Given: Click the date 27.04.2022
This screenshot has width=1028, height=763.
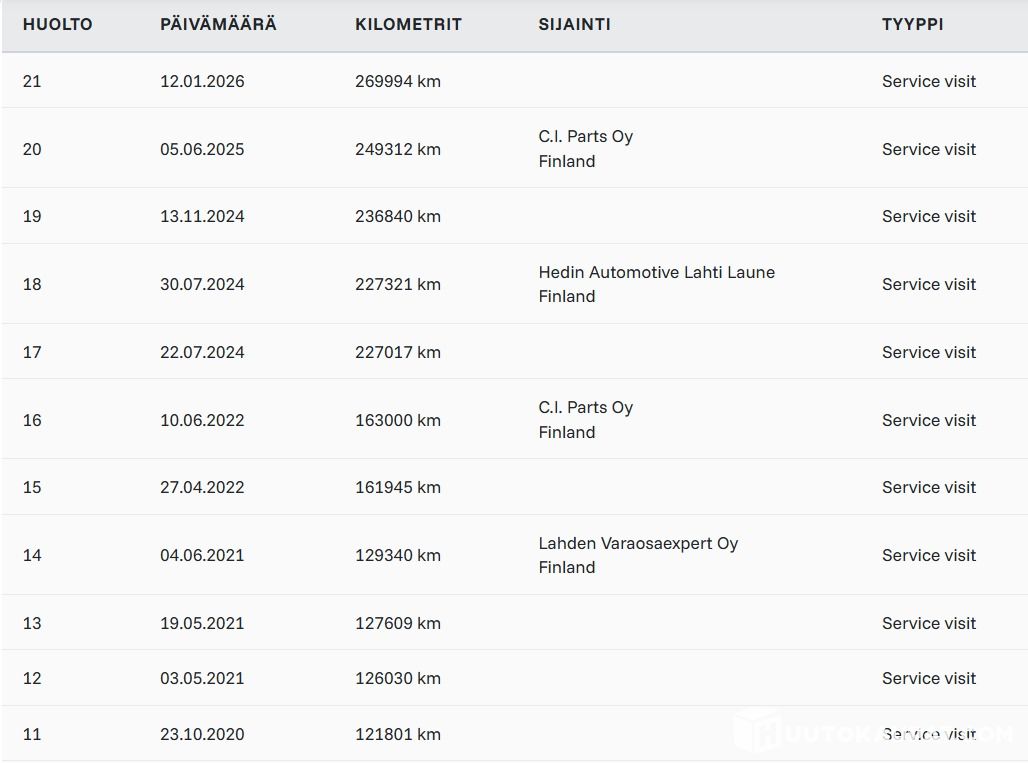Looking at the screenshot, I should click(202, 487).
